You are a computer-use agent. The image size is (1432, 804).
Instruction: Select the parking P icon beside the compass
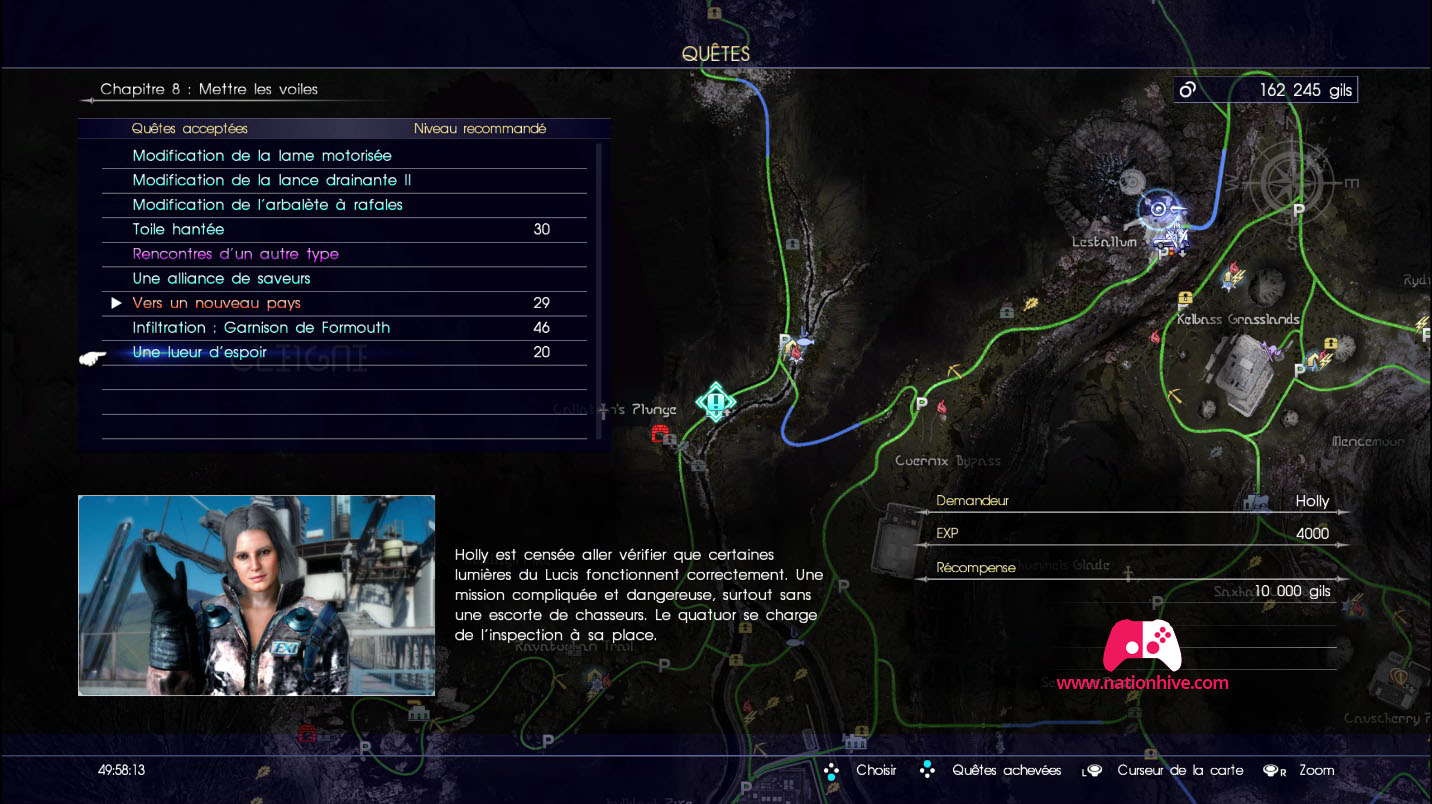tap(1298, 210)
